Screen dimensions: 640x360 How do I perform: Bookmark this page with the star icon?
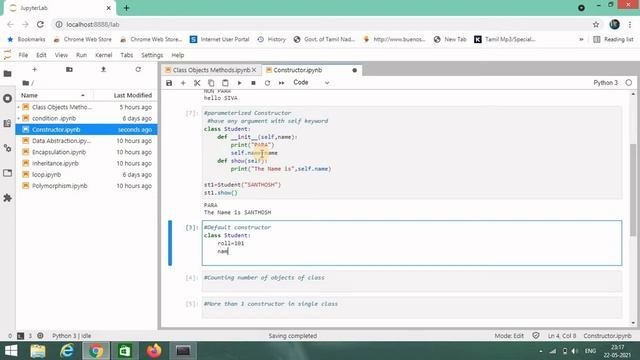coord(596,24)
